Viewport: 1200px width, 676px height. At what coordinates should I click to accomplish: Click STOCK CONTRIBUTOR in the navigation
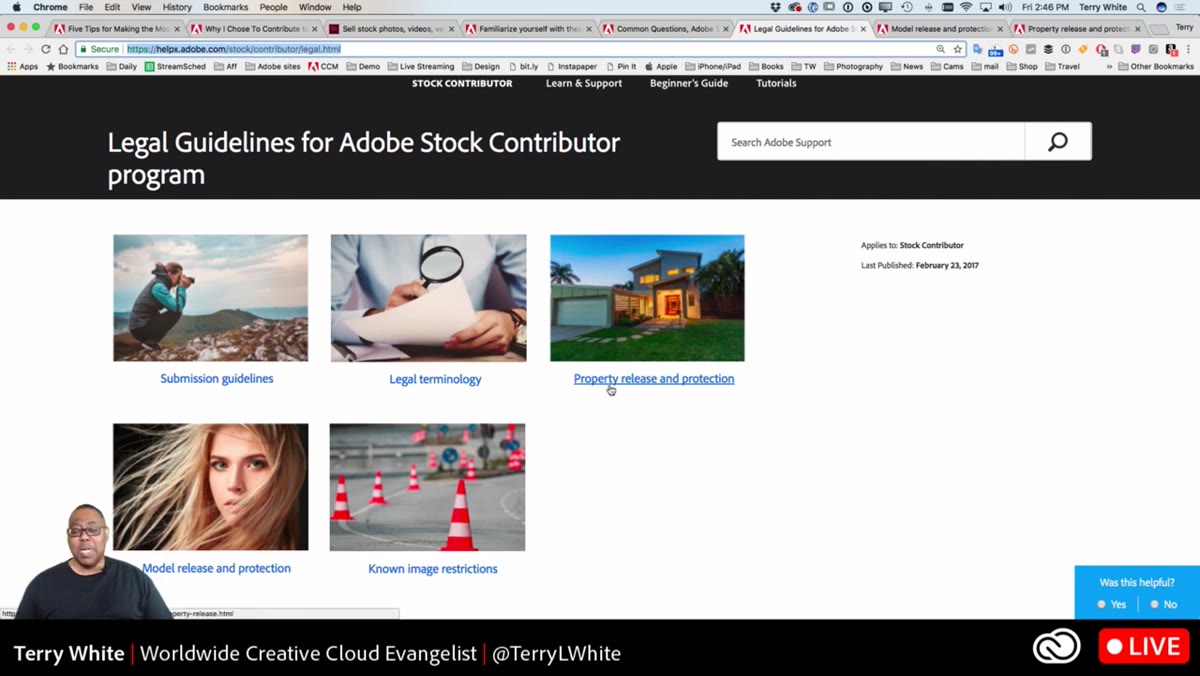point(462,83)
